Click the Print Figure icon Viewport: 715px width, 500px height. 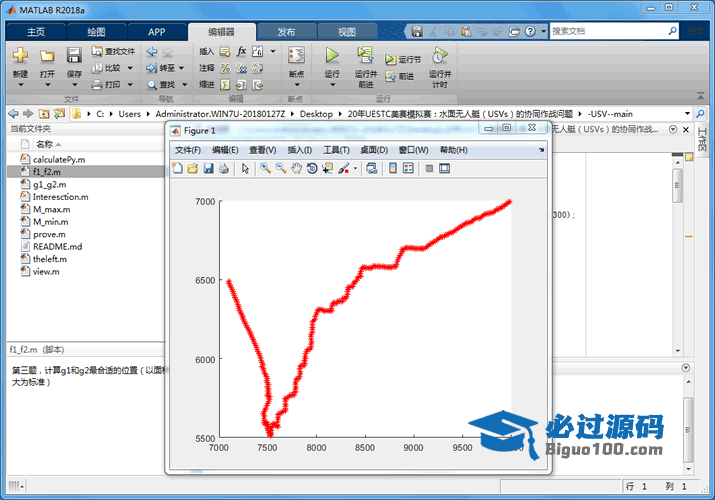[223, 169]
